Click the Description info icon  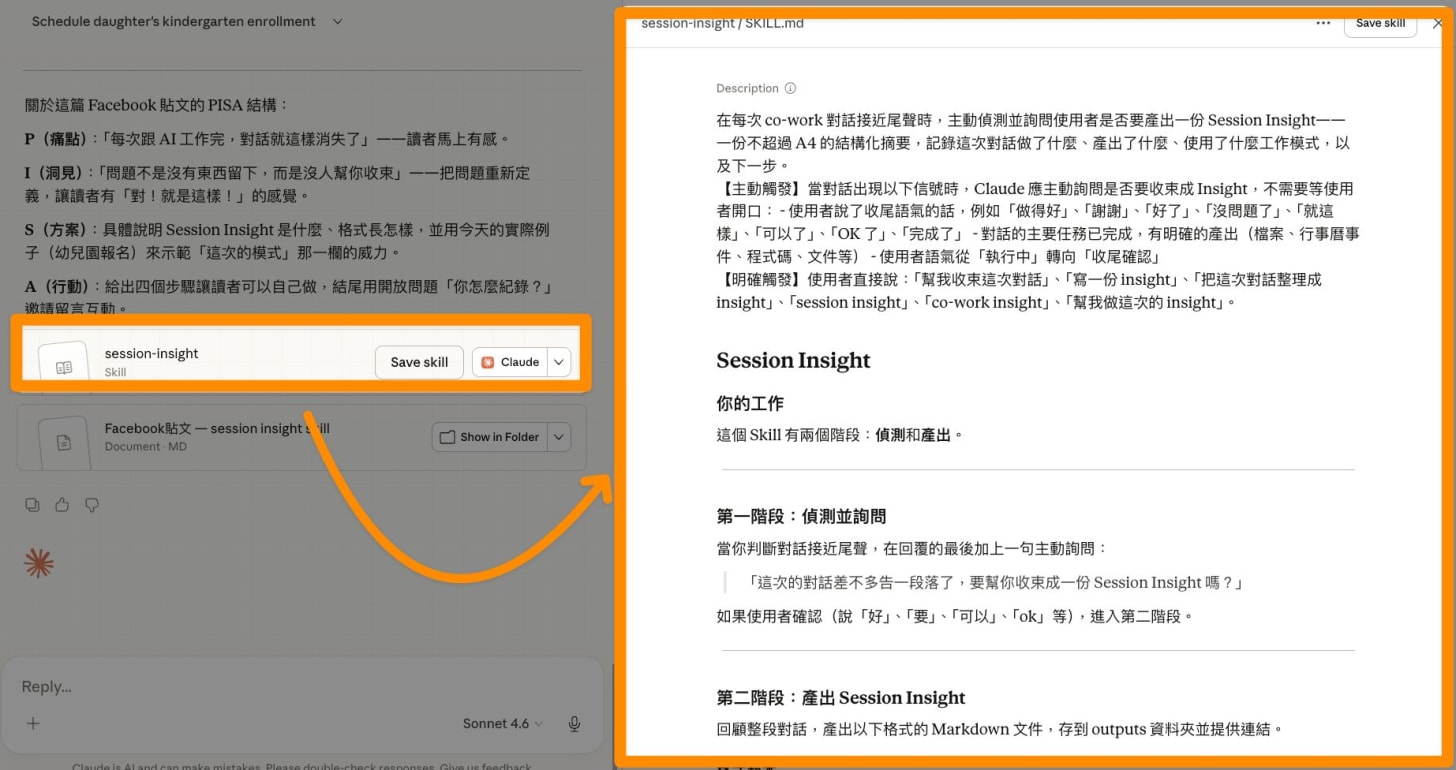tap(790, 88)
